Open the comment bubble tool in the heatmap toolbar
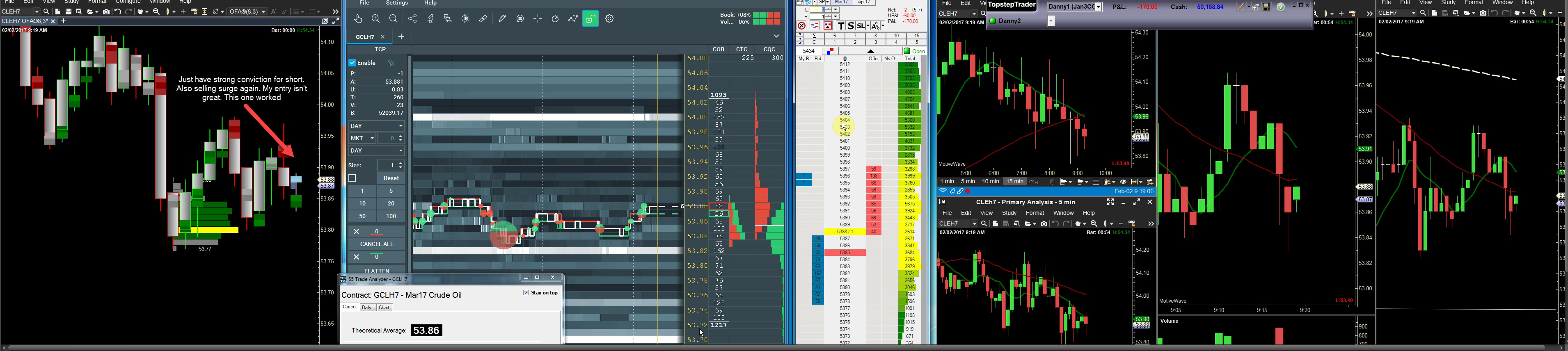 pos(520,19)
